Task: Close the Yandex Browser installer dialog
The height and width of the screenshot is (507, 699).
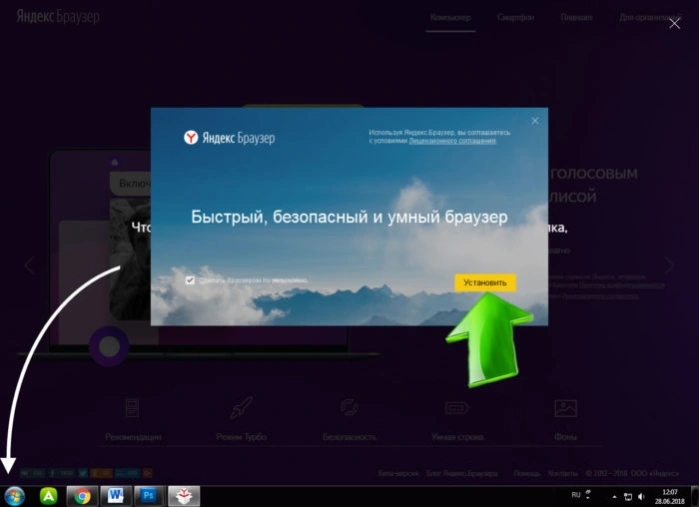Action: (x=535, y=121)
